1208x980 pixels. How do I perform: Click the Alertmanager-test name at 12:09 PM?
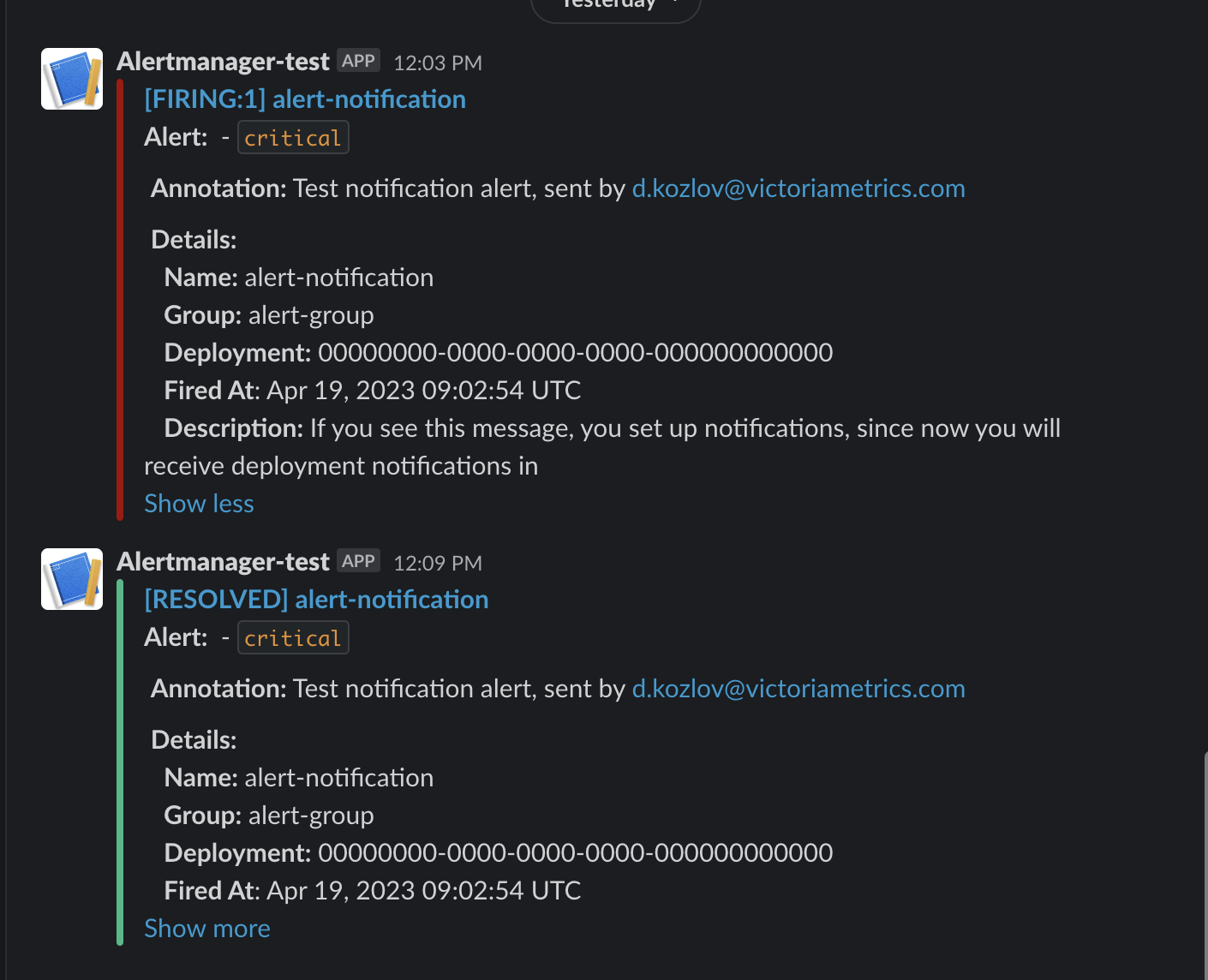tap(223, 562)
